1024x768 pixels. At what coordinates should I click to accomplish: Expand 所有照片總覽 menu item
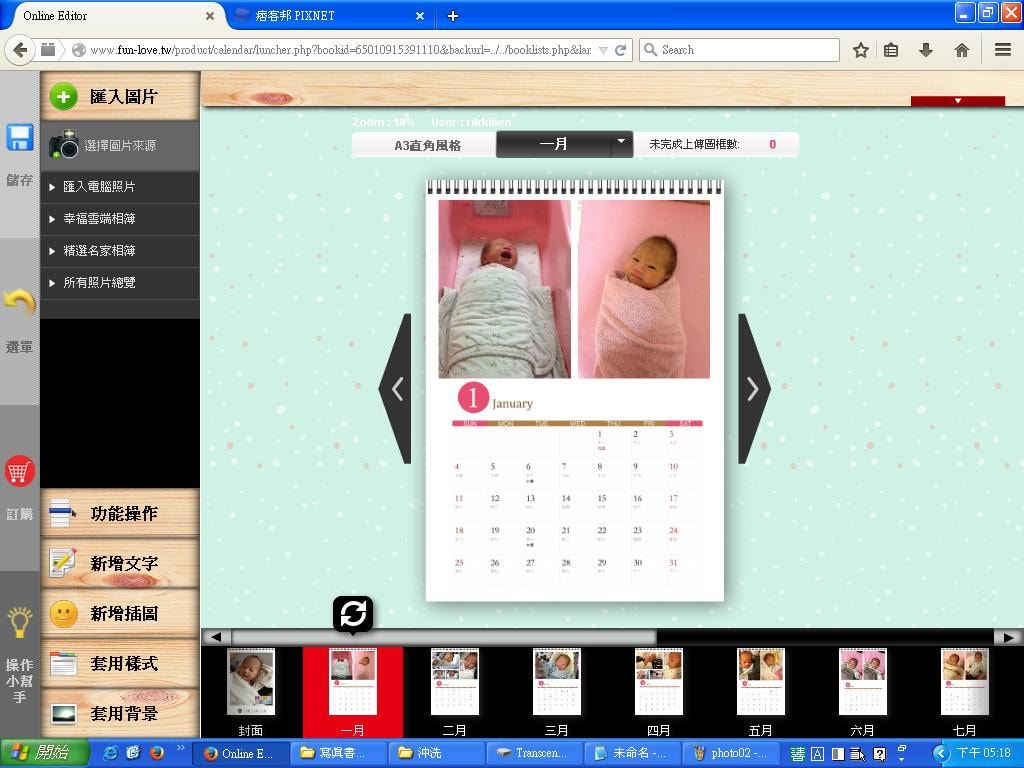pos(120,283)
